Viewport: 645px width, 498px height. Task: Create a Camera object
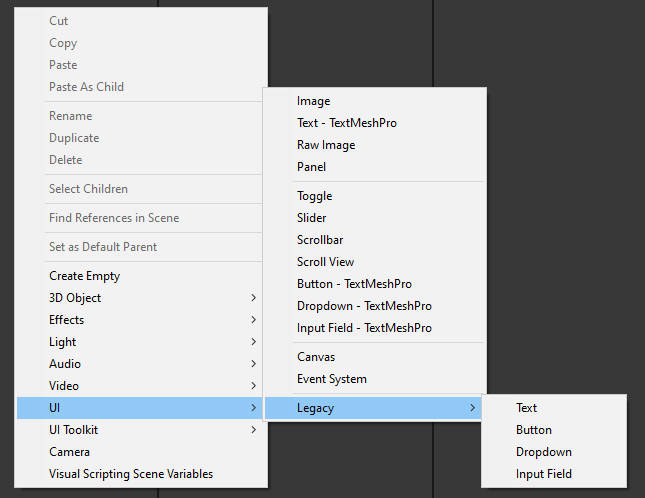[69, 452]
